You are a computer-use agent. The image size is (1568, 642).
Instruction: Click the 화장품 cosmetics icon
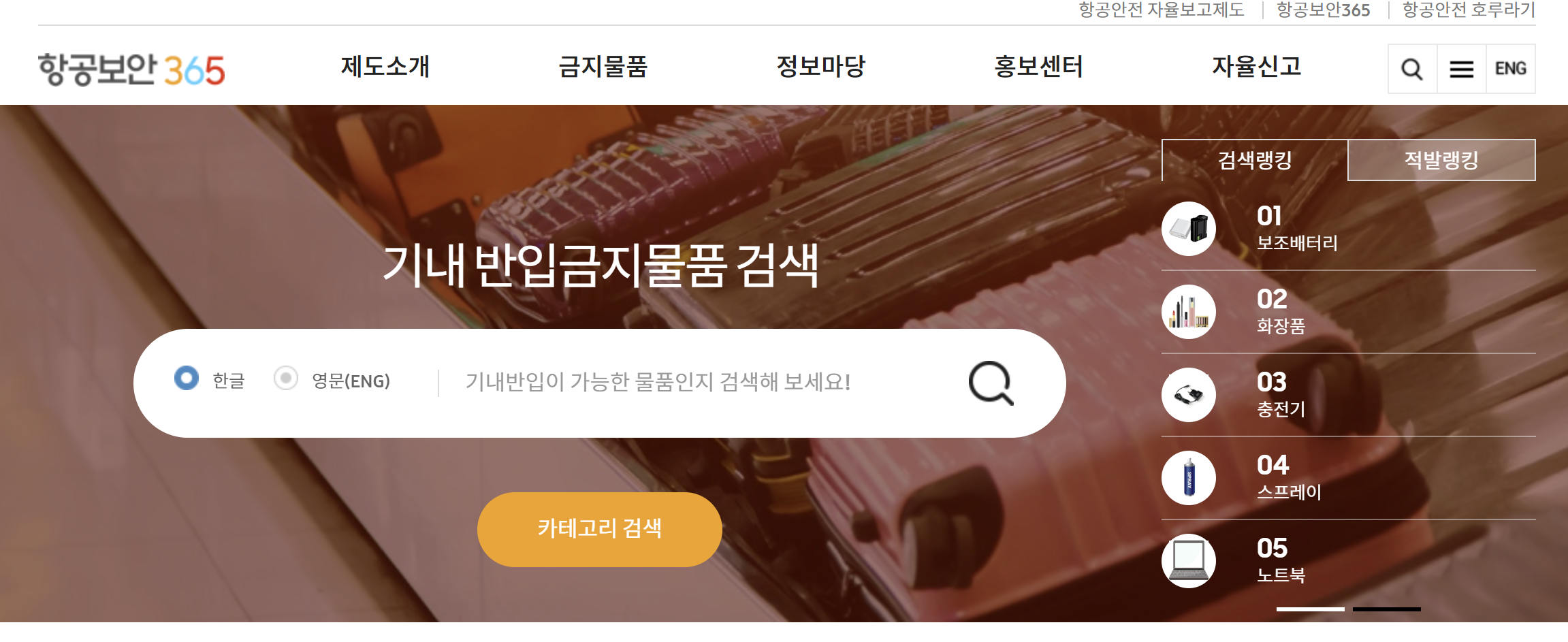click(1189, 312)
